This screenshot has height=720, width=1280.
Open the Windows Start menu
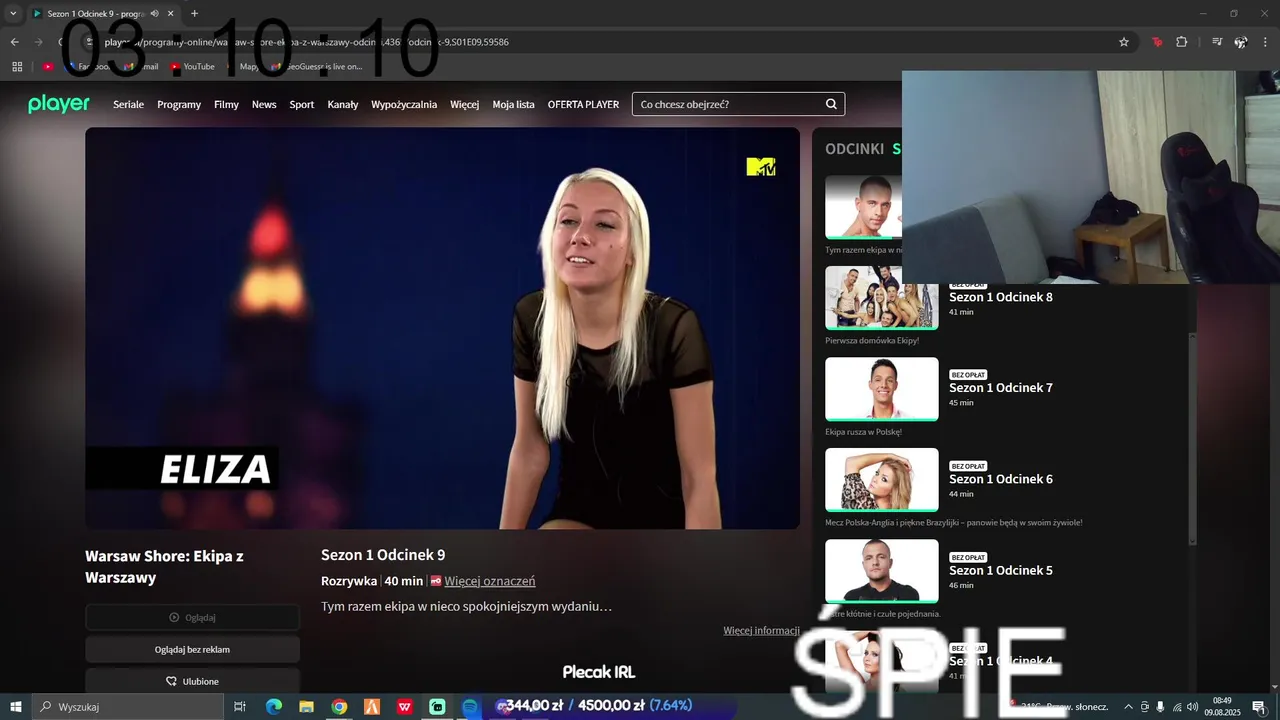(16, 706)
